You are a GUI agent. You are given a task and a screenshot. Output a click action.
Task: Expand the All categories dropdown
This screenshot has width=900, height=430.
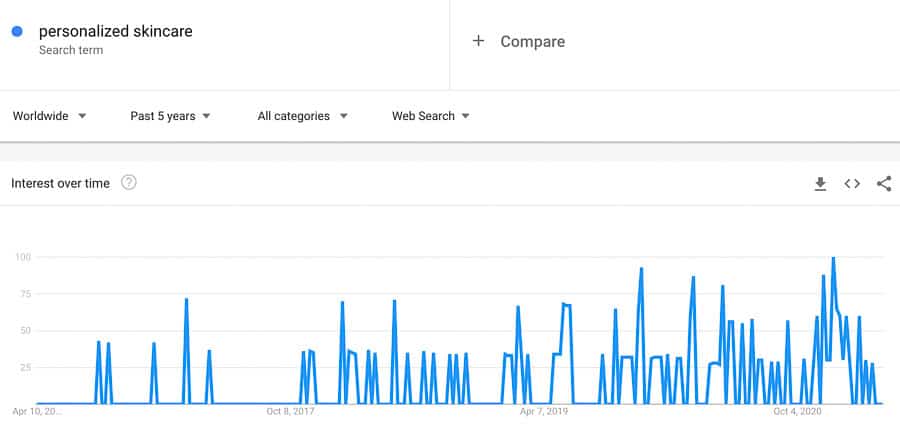click(302, 116)
